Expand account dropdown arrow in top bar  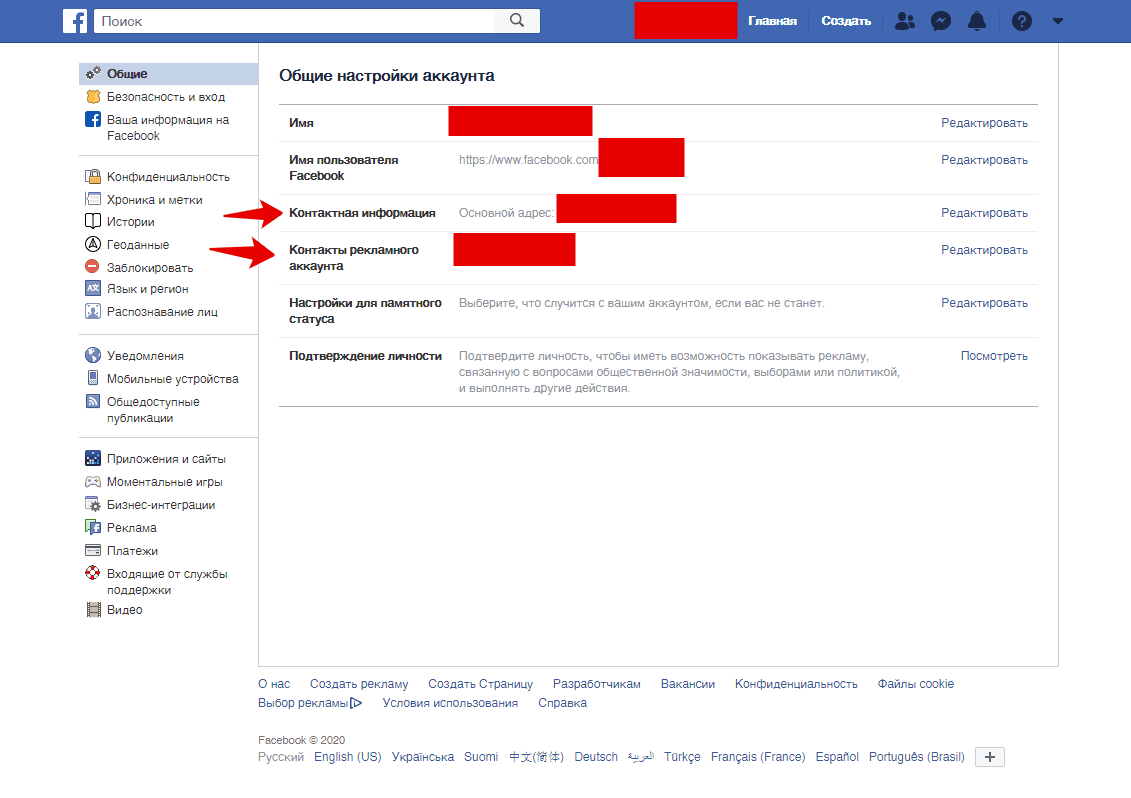tap(1057, 21)
